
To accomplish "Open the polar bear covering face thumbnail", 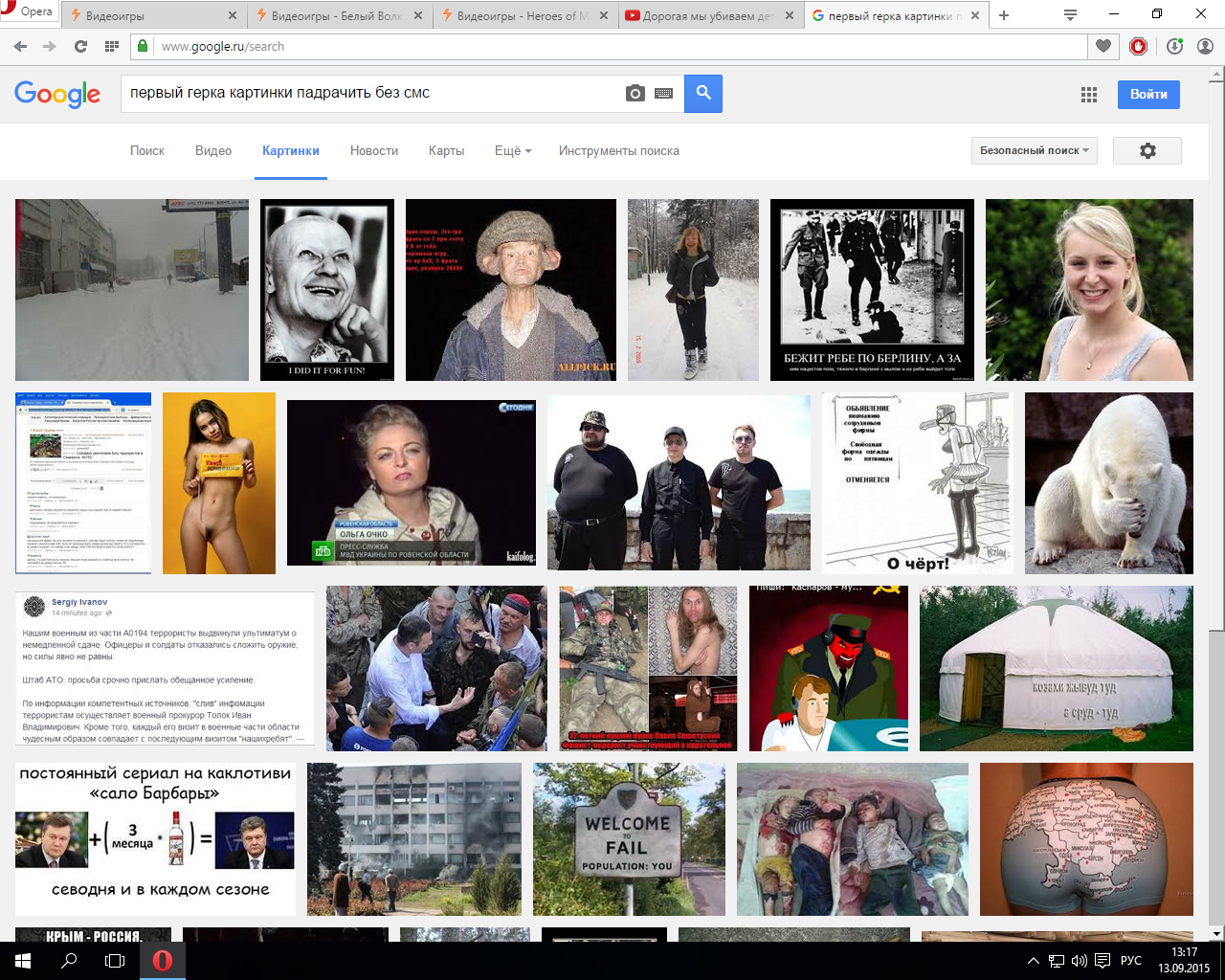I will click(x=1109, y=483).
